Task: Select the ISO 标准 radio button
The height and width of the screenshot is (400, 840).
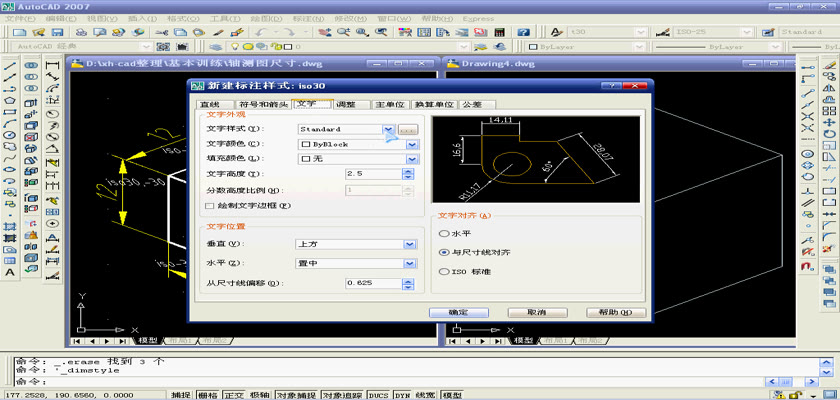Action: pyautogui.click(x=443, y=271)
